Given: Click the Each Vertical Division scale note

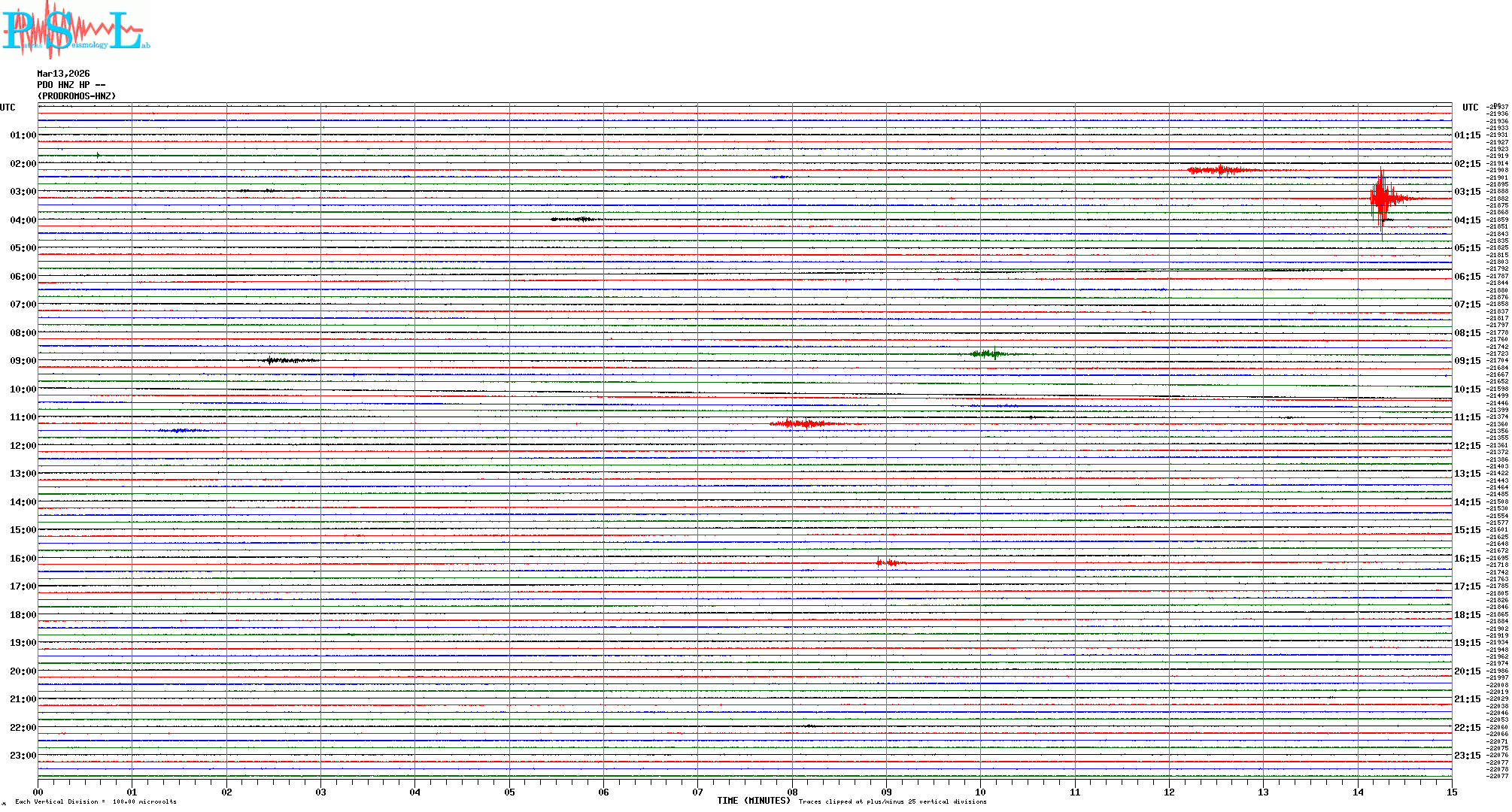Looking at the screenshot, I should [x=96, y=801].
